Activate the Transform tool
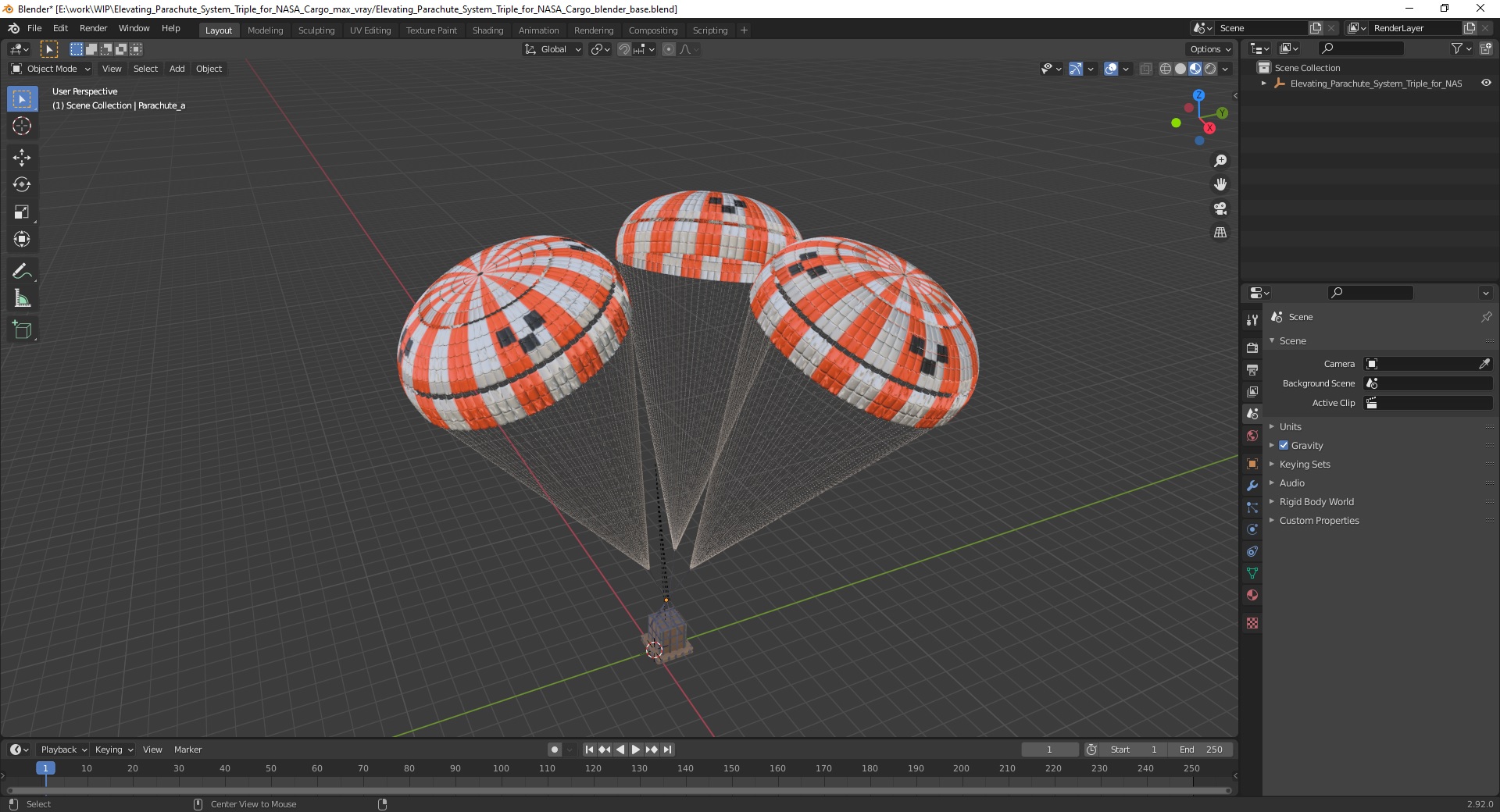Image resolution: width=1500 pixels, height=812 pixels. [22, 239]
